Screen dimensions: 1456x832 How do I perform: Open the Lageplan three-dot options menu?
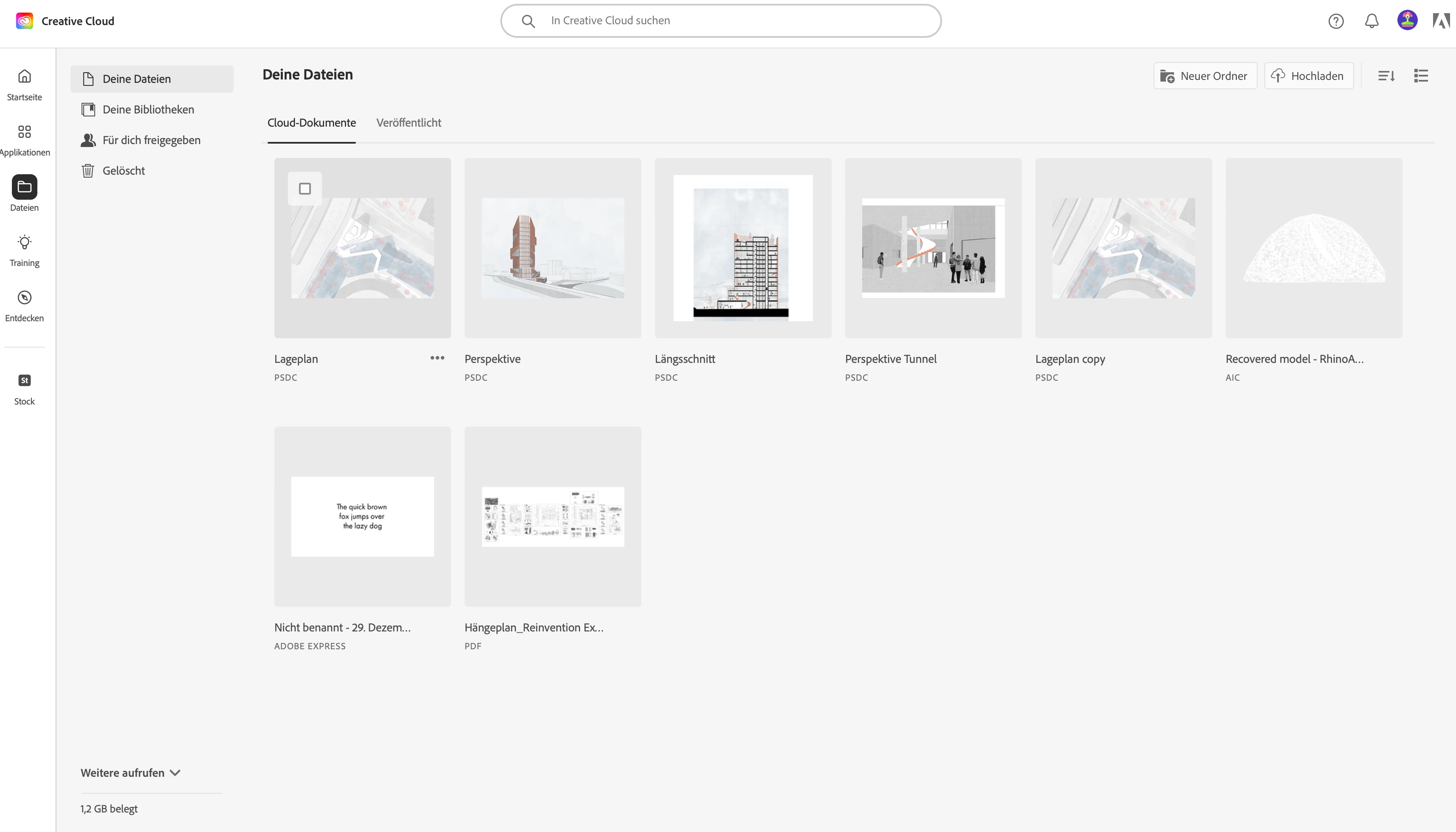click(437, 358)
